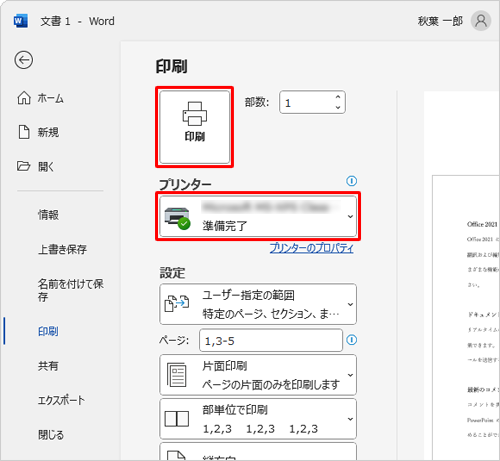
Task: Open the 情報 page
Action: (48, 215)
